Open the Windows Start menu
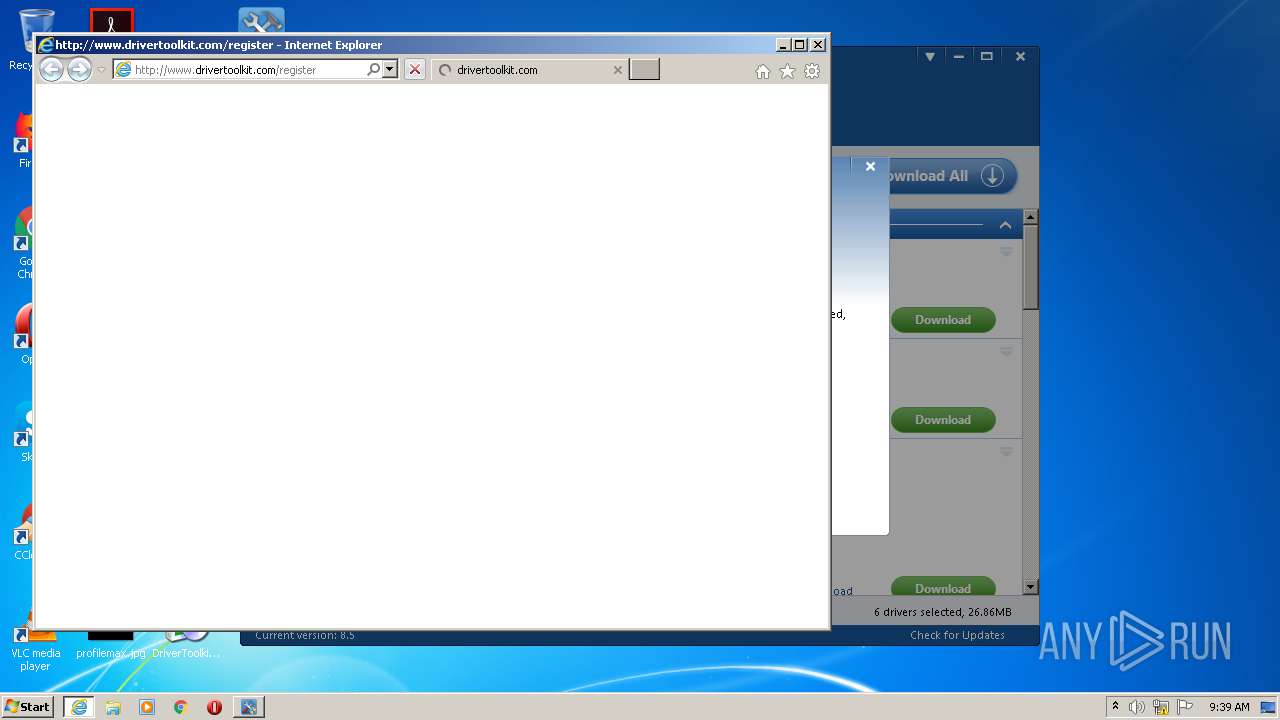Viewport: 1280px width, 720px height. [x=28, y=706]
